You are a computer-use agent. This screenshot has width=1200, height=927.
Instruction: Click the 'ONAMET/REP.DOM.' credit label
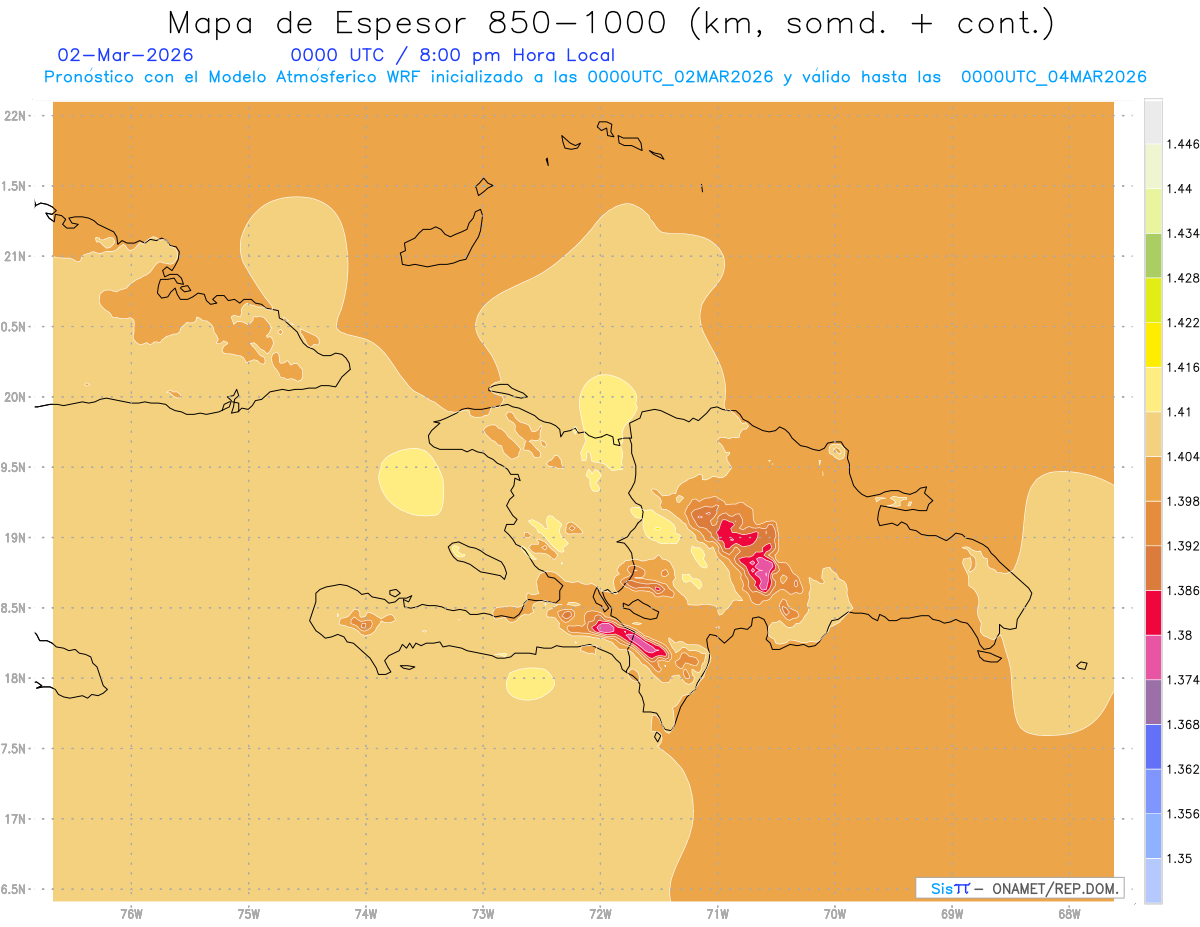1054,888
